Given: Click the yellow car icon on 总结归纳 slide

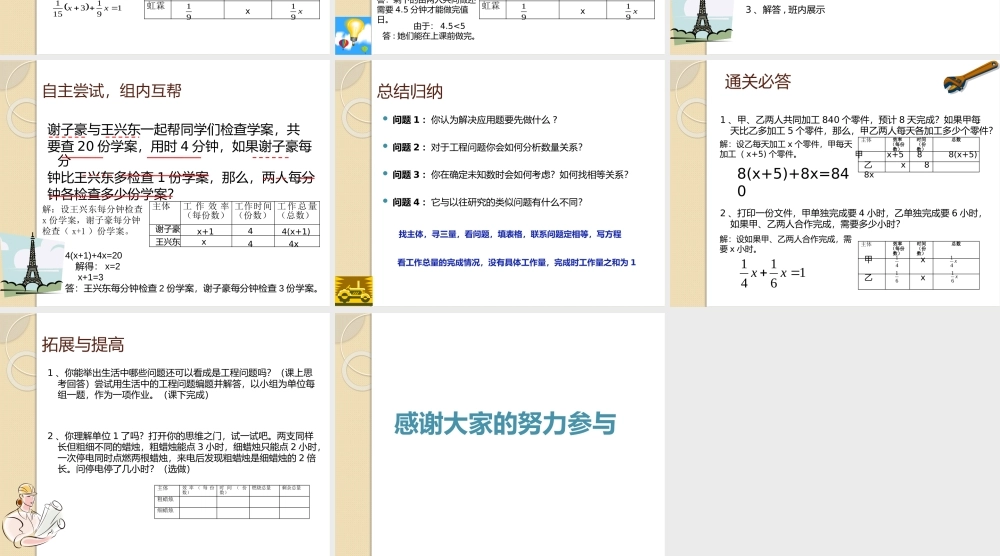Looking at the screenshot, I should click(353, 291).
